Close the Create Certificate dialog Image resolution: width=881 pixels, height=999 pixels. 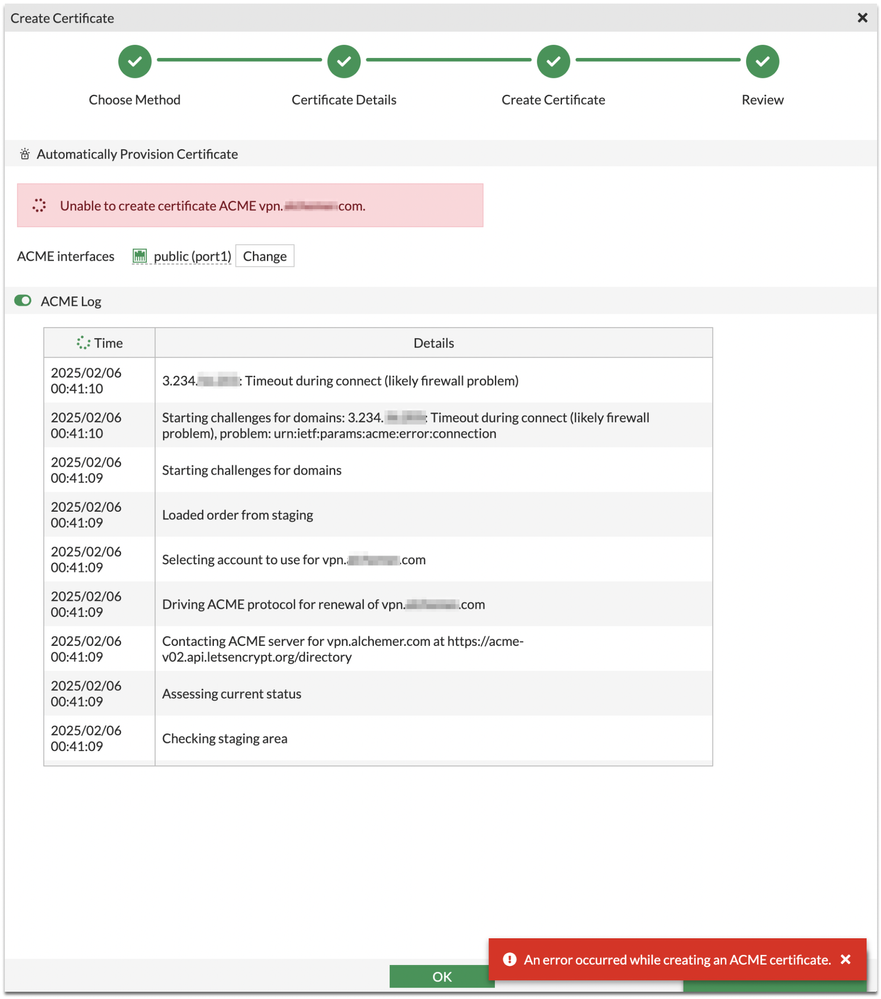coord(863,18)
